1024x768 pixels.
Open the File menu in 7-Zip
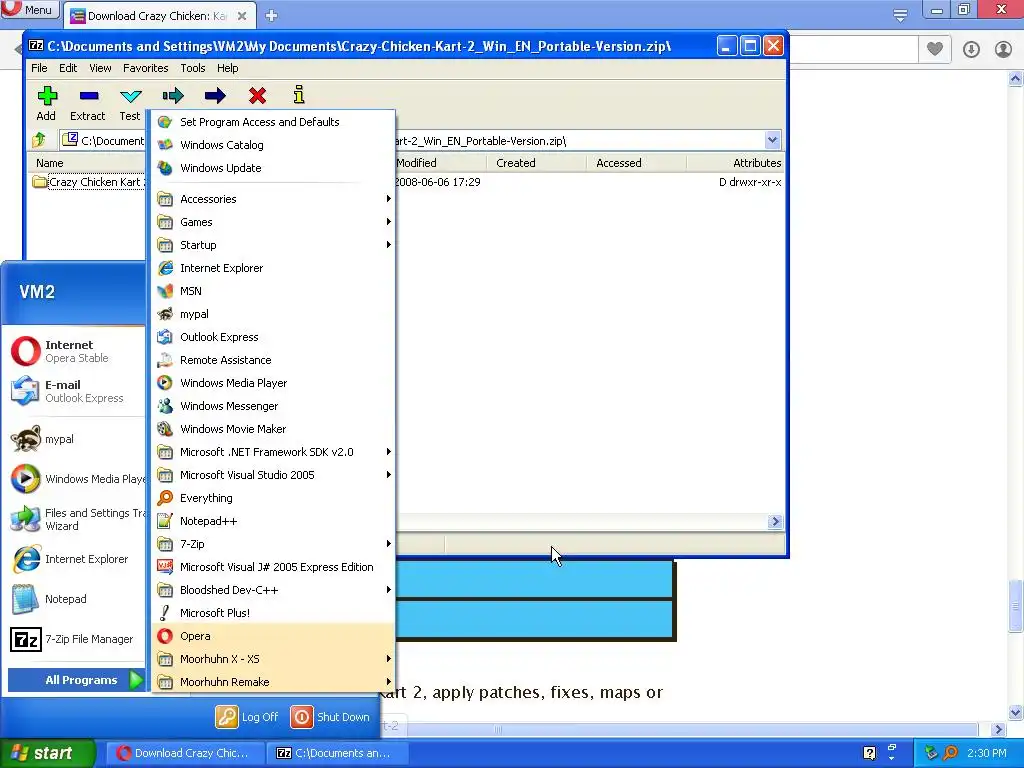point(39,68)
